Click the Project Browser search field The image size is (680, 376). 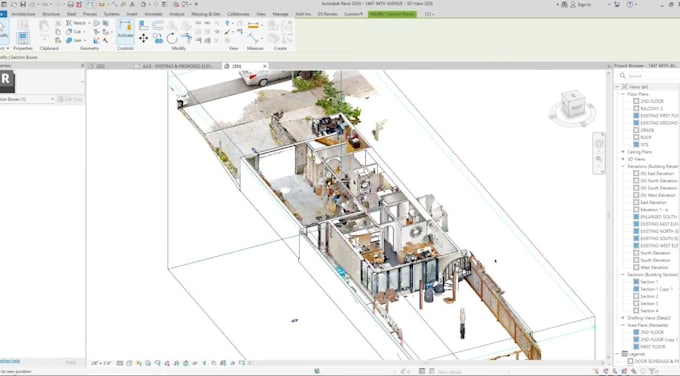point(649,76)
